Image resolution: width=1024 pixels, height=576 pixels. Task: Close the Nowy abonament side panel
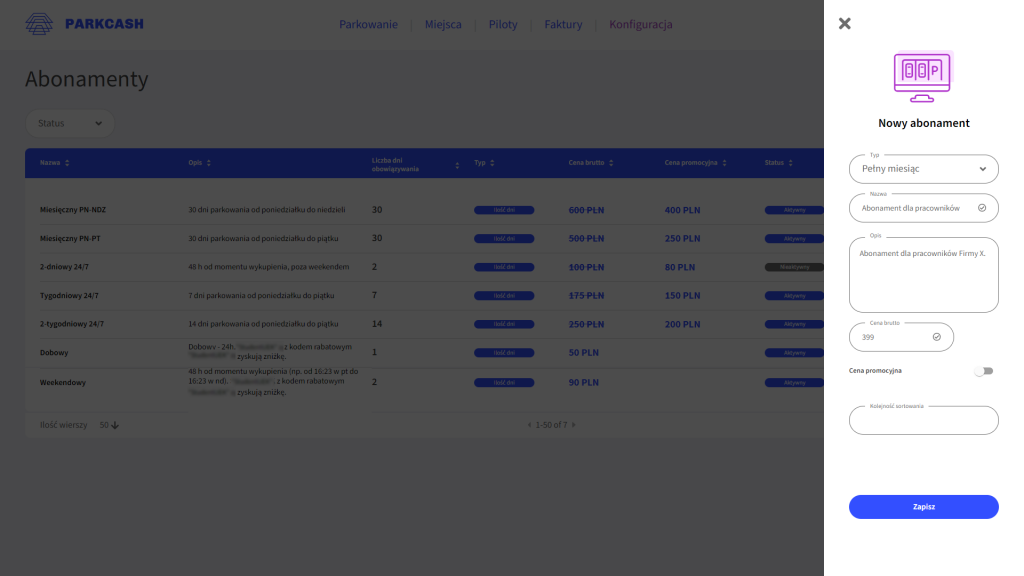coord(845,24)
